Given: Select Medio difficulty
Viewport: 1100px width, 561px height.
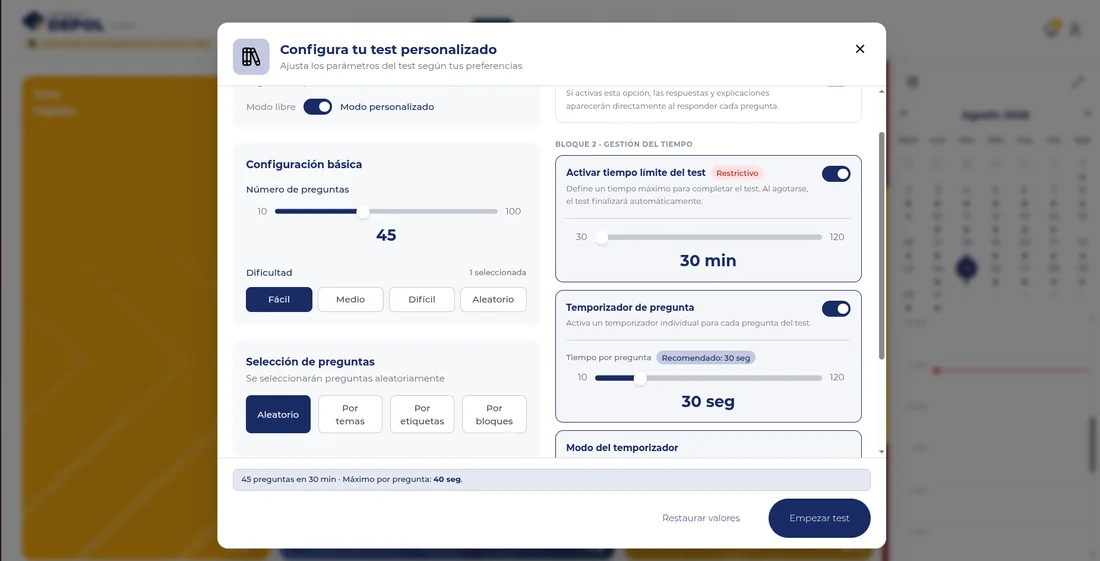Looking at the screenshot, I should tap(350, 299).
